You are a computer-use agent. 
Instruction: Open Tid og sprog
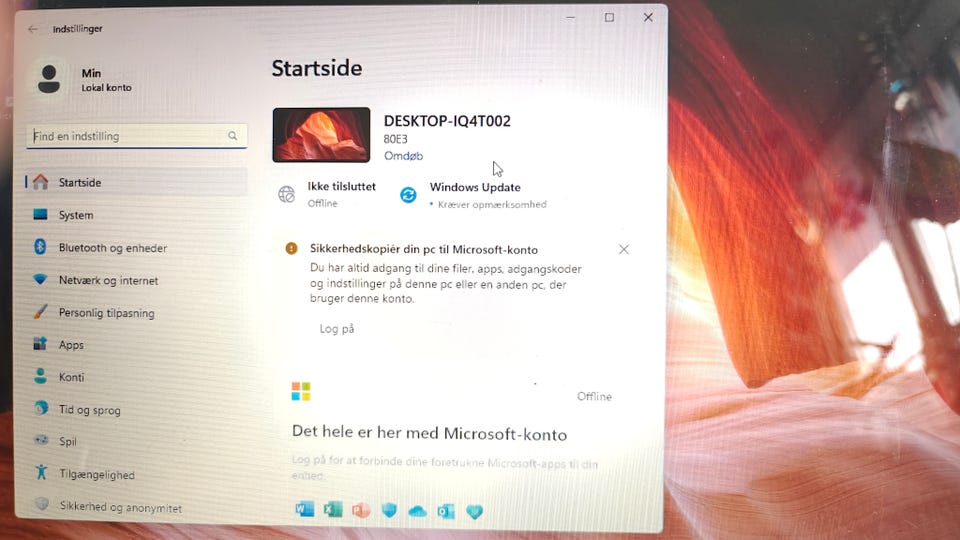136,410
